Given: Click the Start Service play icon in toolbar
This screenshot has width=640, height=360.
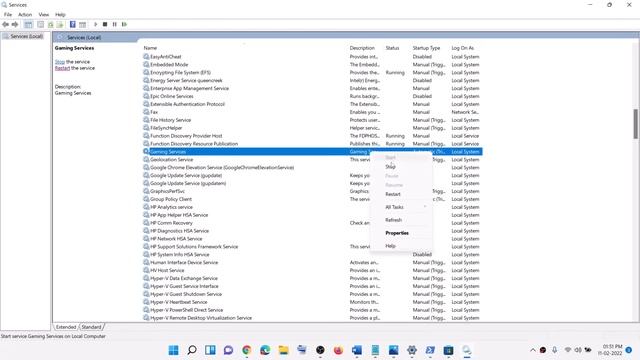Looking at the screenshot, I should click(x=96, y=24).
